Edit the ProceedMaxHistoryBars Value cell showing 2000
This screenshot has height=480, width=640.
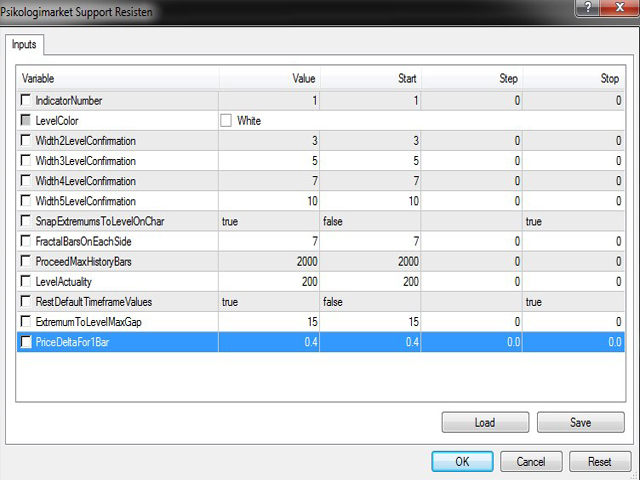[x=269, y=261]
